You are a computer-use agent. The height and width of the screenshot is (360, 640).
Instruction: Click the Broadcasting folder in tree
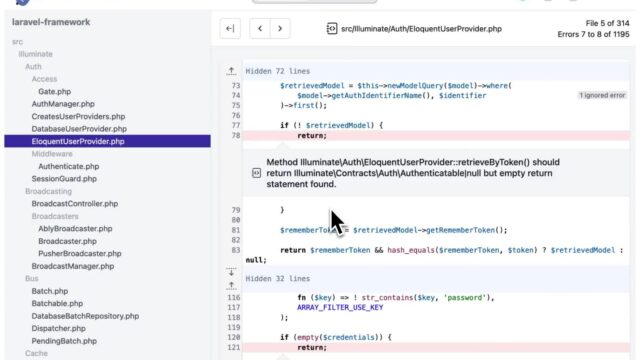48,191
